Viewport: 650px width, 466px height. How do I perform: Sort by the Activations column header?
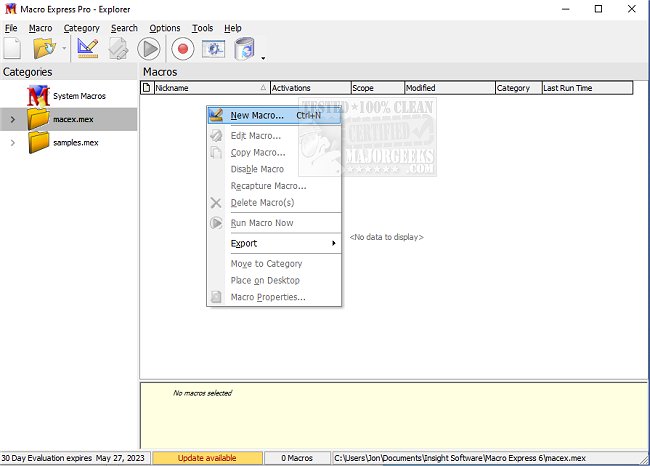coord(310,88)
